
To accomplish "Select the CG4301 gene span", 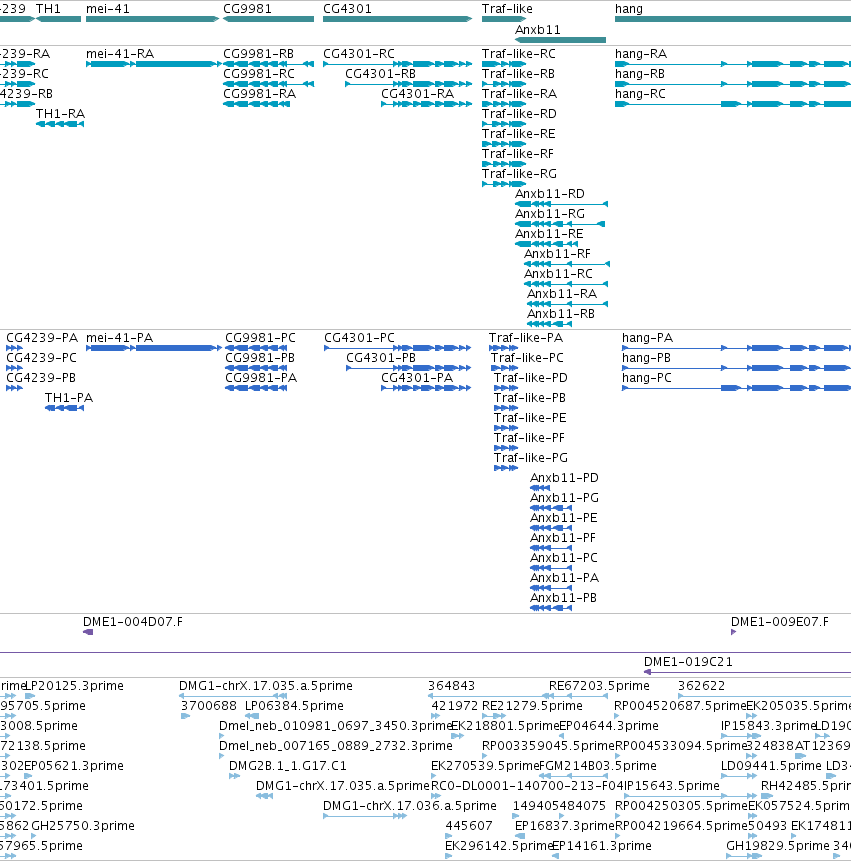I will click(397, 19).
